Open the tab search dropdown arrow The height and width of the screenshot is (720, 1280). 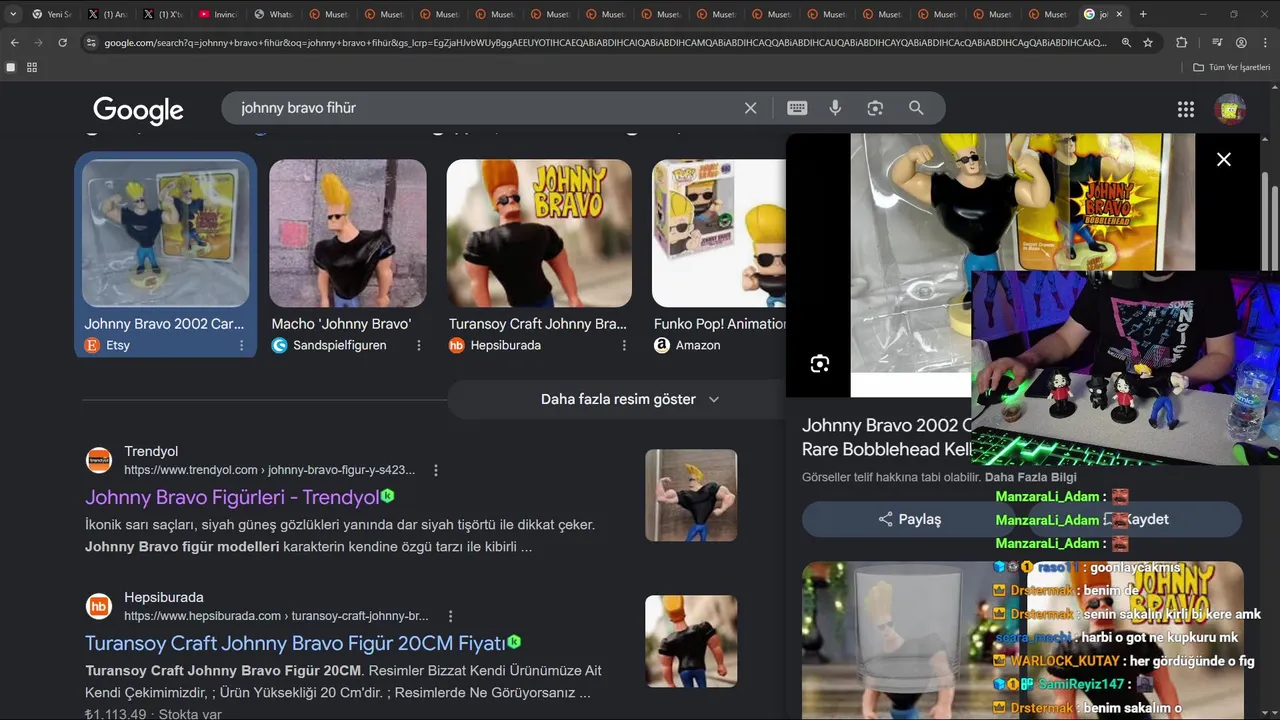click(x=13, y=14)
